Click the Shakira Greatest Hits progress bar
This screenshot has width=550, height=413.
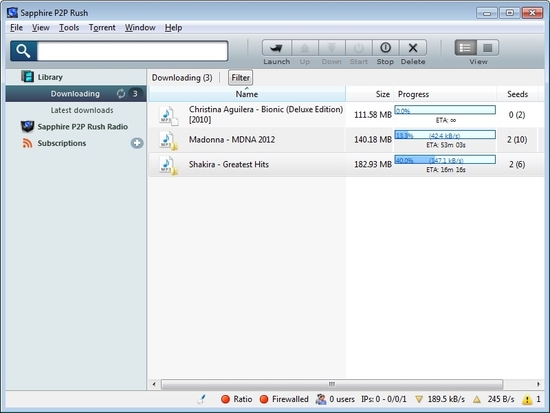pyautogui.click(x=445, y=160)
